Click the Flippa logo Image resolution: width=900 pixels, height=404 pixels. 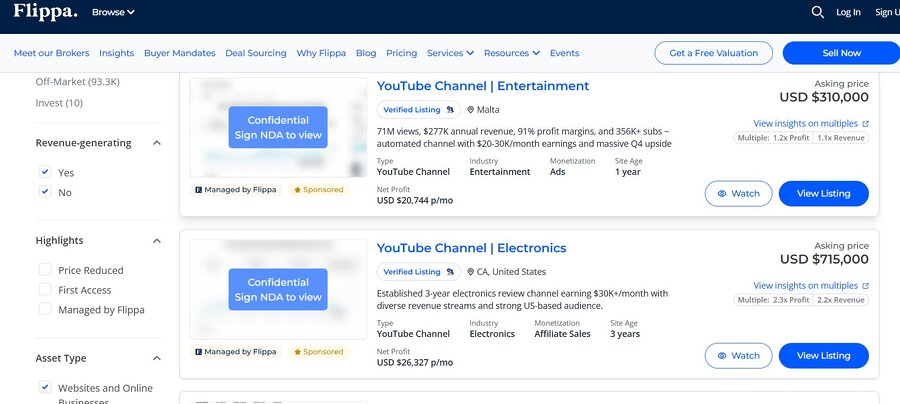(x=45, y=12)
